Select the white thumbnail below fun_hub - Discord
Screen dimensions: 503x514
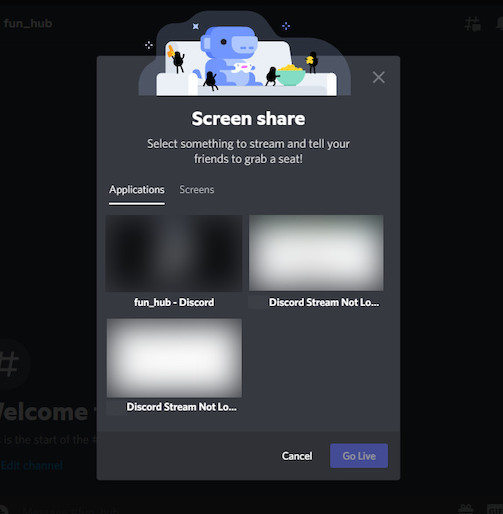(174, 358)
